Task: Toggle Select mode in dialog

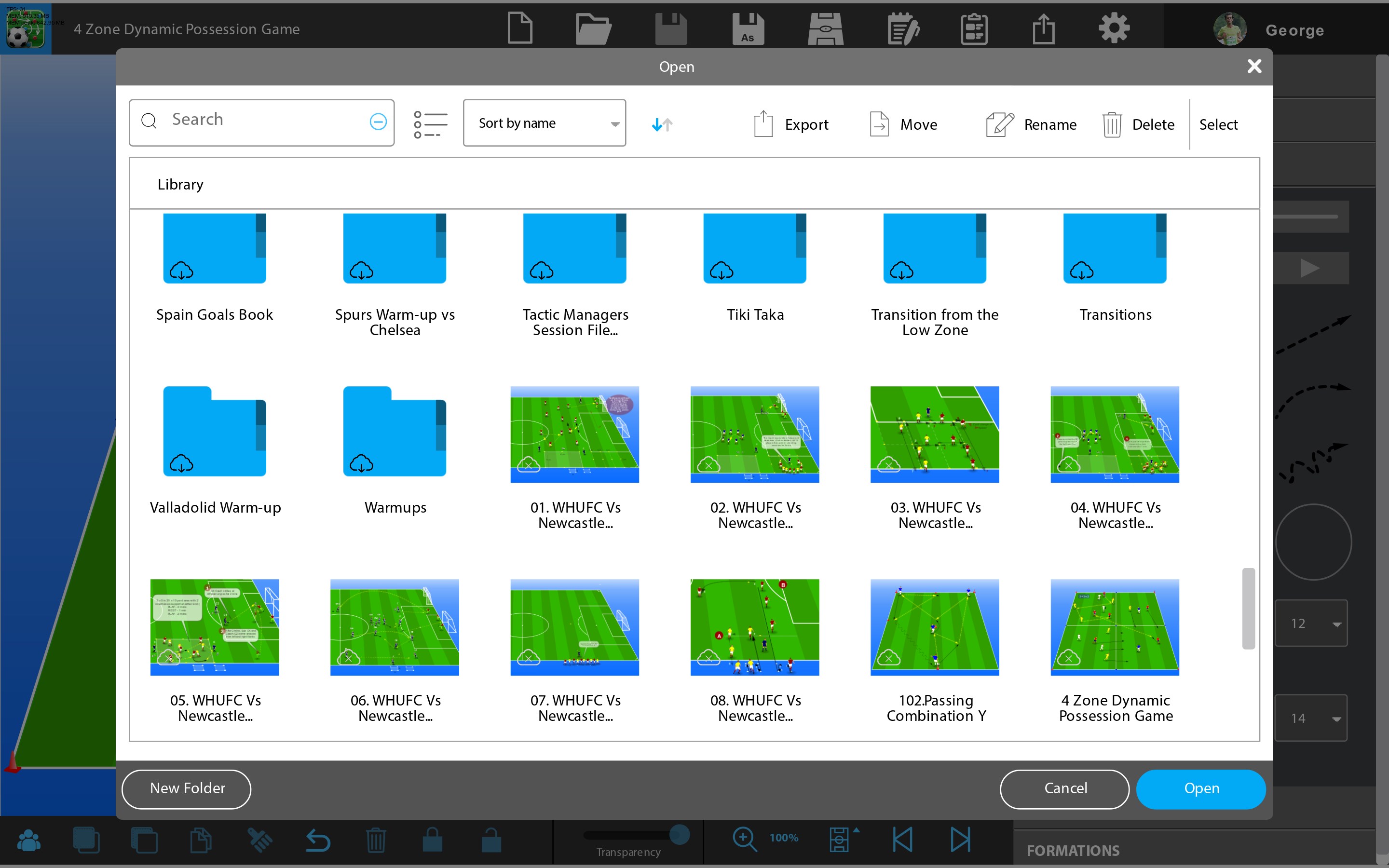Action: coord(1218,124)
